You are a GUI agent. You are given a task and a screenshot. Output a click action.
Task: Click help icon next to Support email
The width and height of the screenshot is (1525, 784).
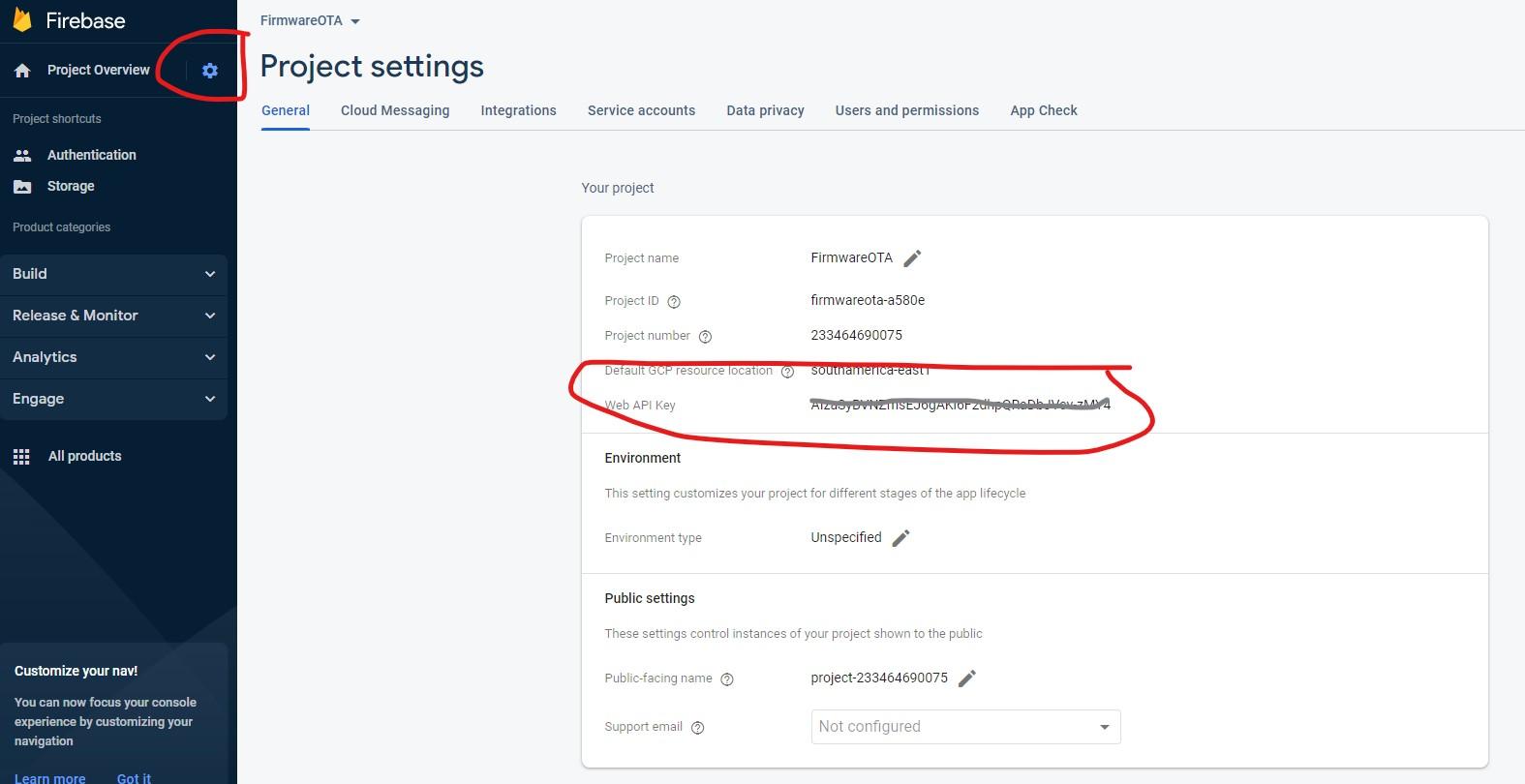point(697,728)
